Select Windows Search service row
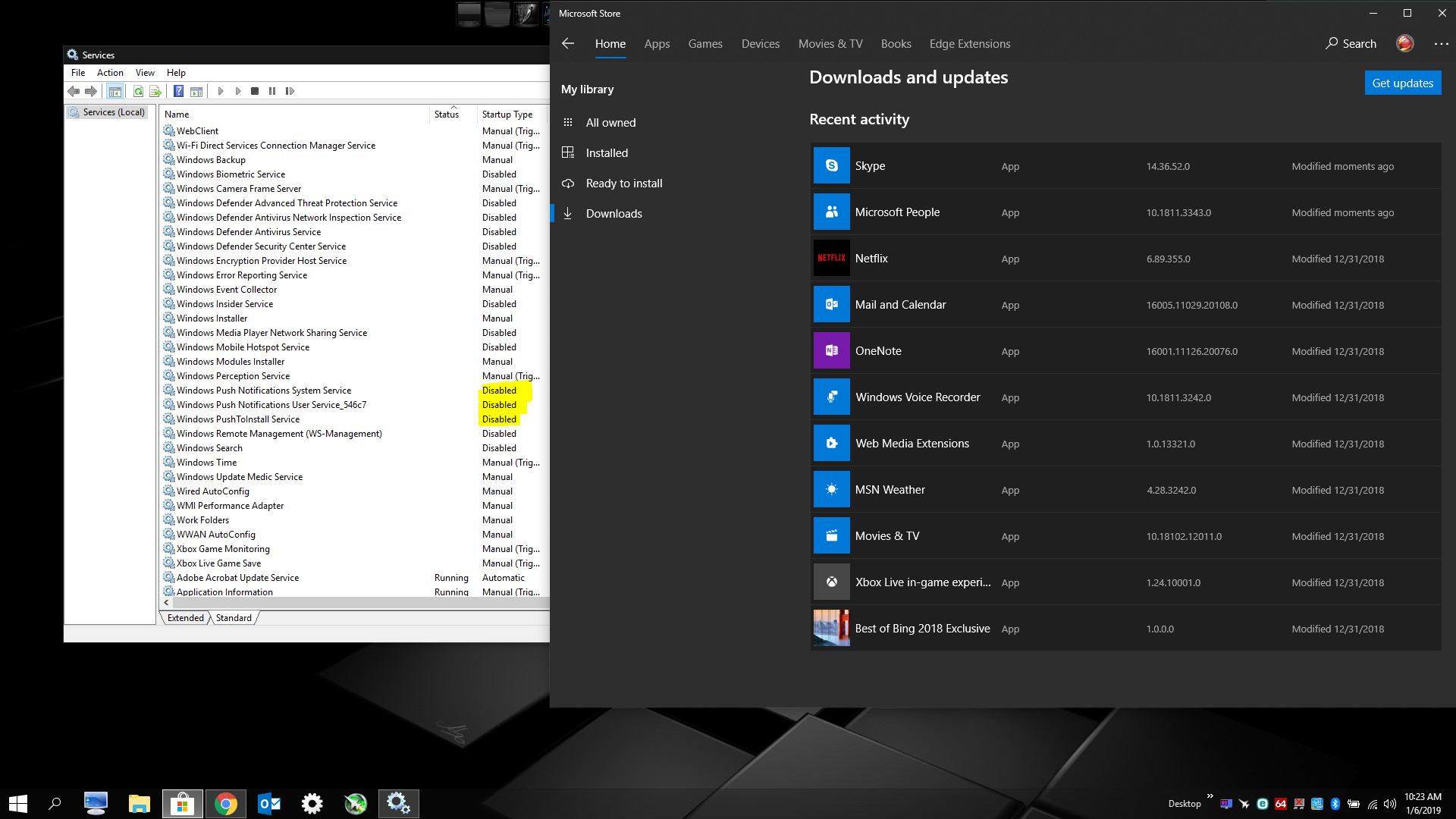Image resolution: width=1456 pixels, height=819 pixels. tap(355, 448)
